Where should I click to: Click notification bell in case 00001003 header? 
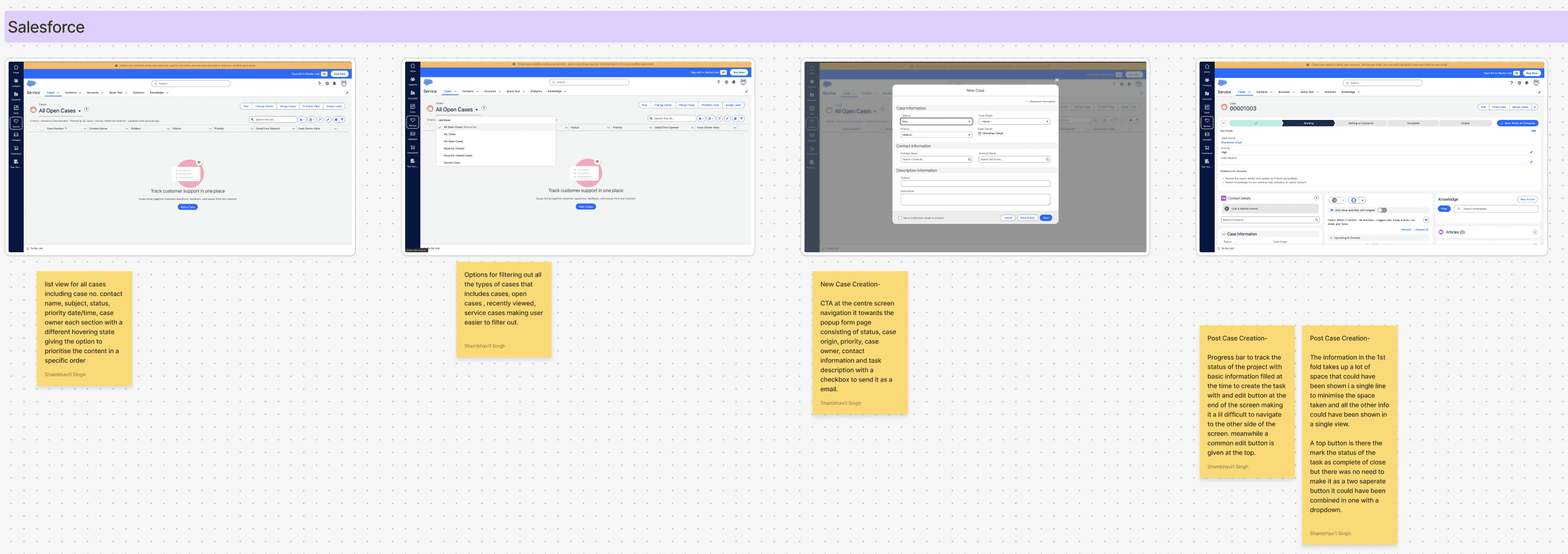1526,83
